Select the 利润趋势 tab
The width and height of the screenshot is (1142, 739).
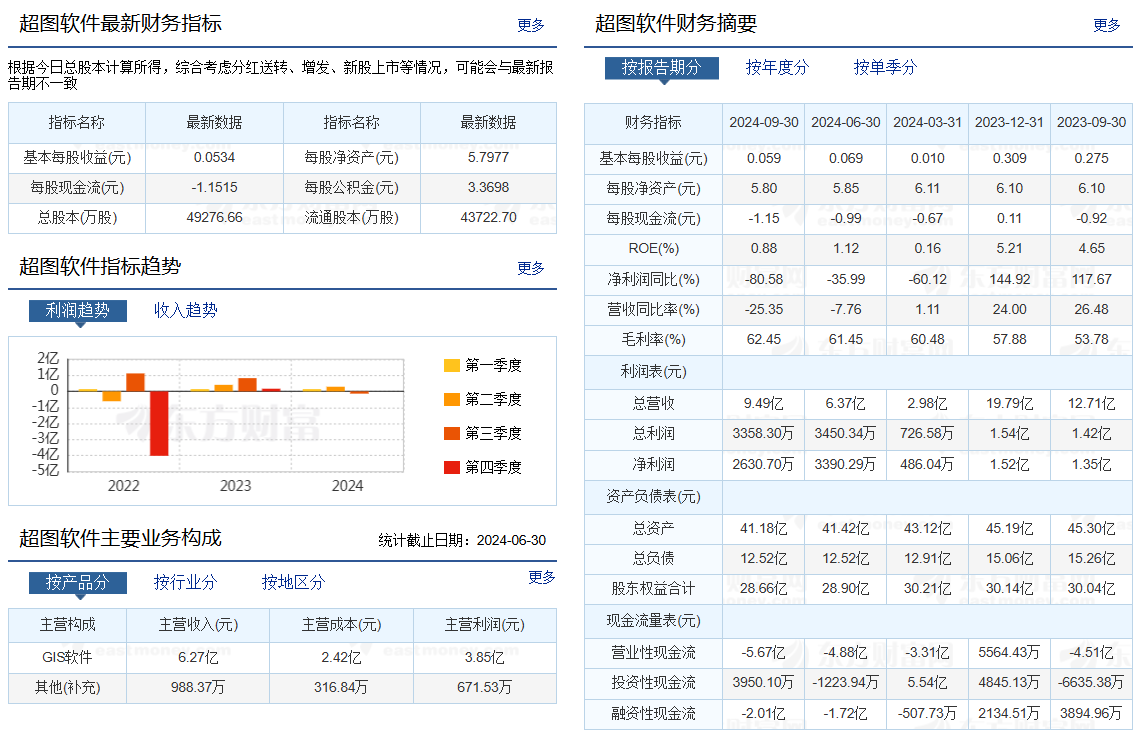point(78,310)
